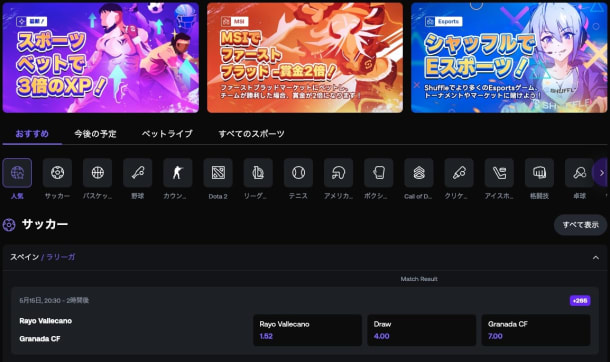Open the +266 more markets badge
610x362 pixels.
click(x=580, y=301)
